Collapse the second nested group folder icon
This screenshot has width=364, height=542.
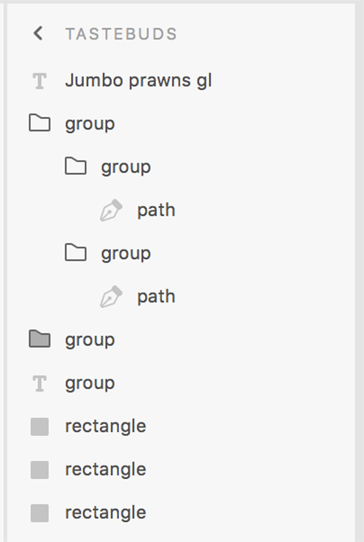(76, 253)
